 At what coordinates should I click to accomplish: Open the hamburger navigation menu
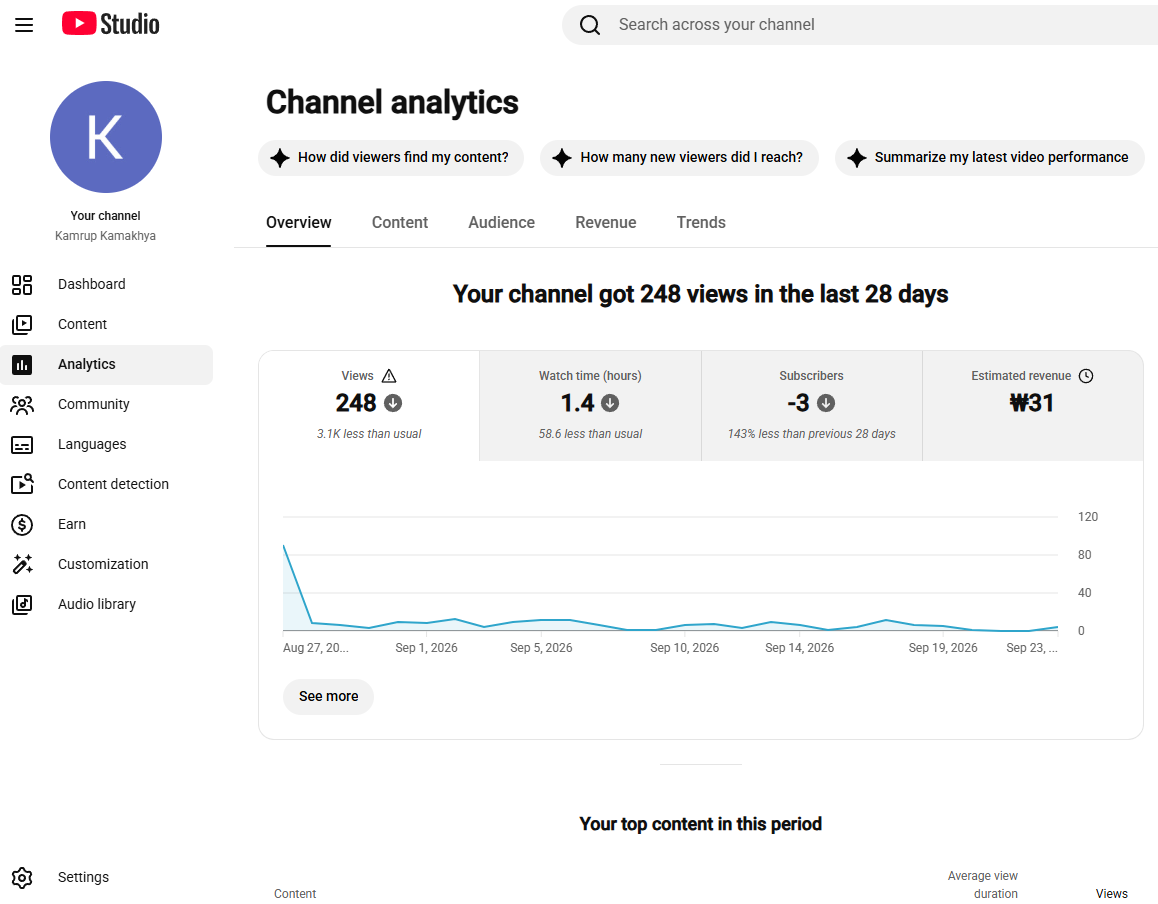(24, 24)
